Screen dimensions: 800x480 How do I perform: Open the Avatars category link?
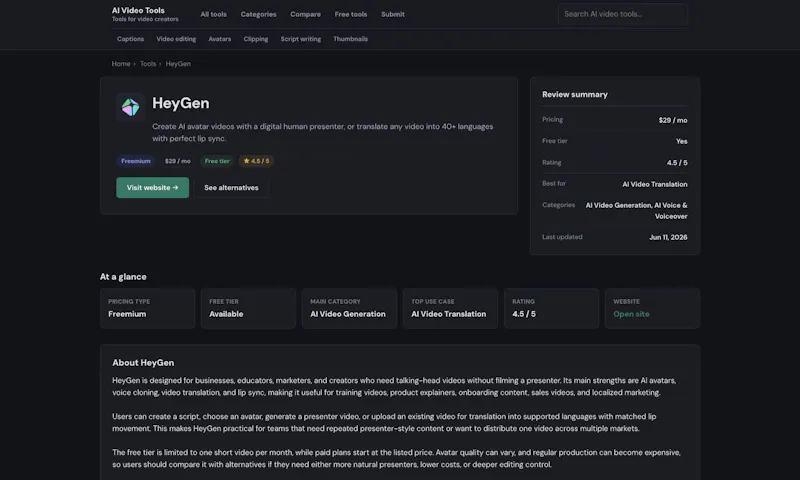[x=219, y=39]
